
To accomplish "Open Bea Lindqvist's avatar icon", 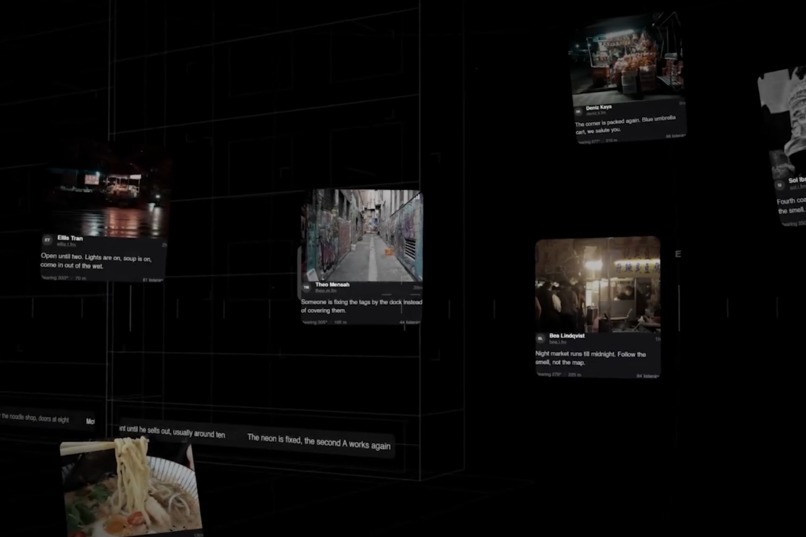I will [541, 338].
